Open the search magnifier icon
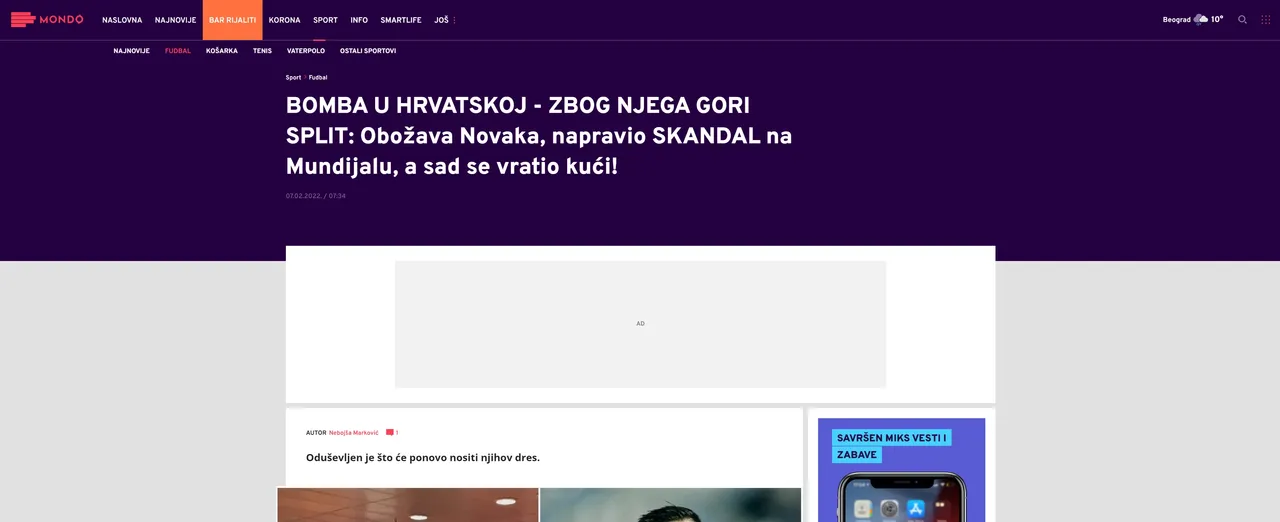The image size is (1280, 522). (x=1243, y=20)
